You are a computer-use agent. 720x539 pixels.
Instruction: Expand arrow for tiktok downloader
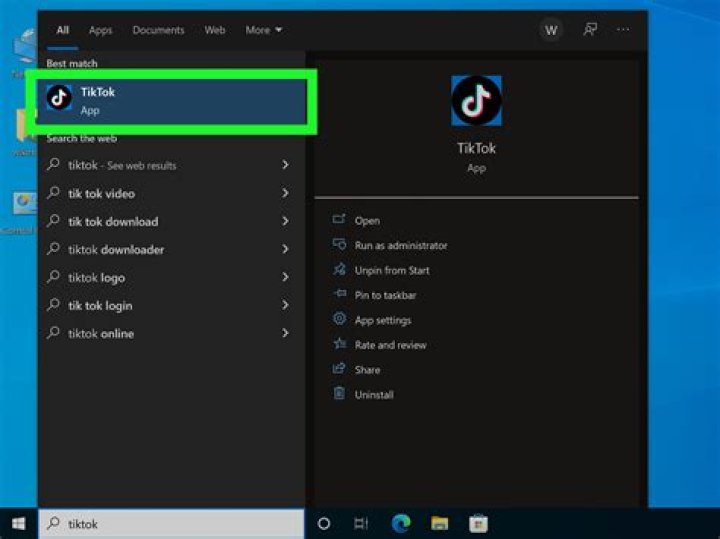click(285, 249)
